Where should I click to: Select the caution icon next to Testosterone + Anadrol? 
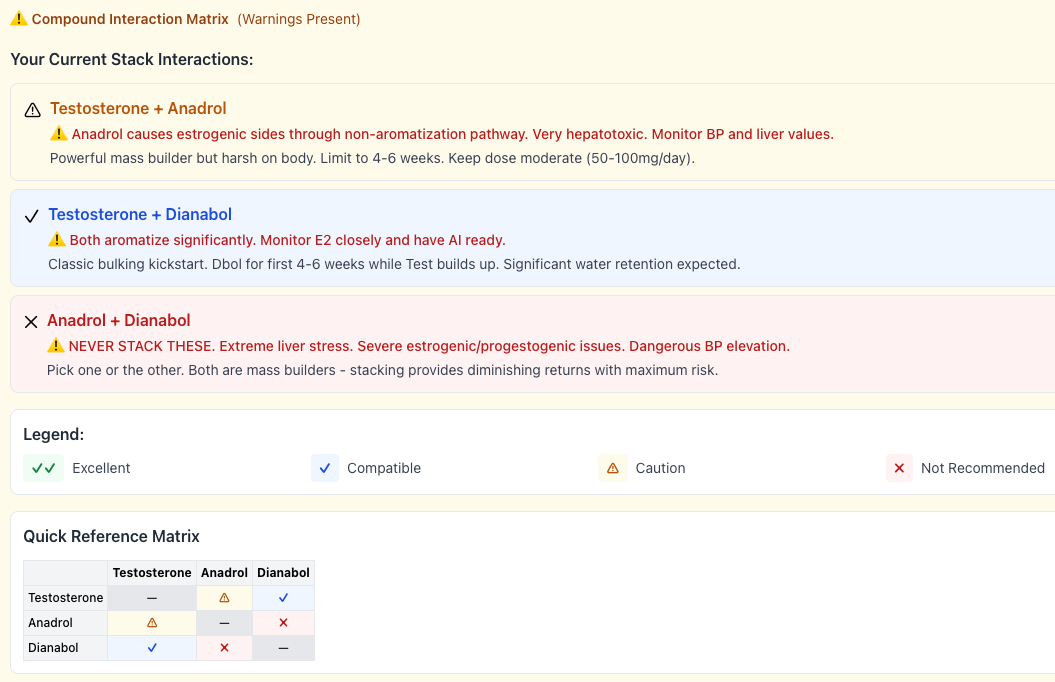tap(30, 108)
